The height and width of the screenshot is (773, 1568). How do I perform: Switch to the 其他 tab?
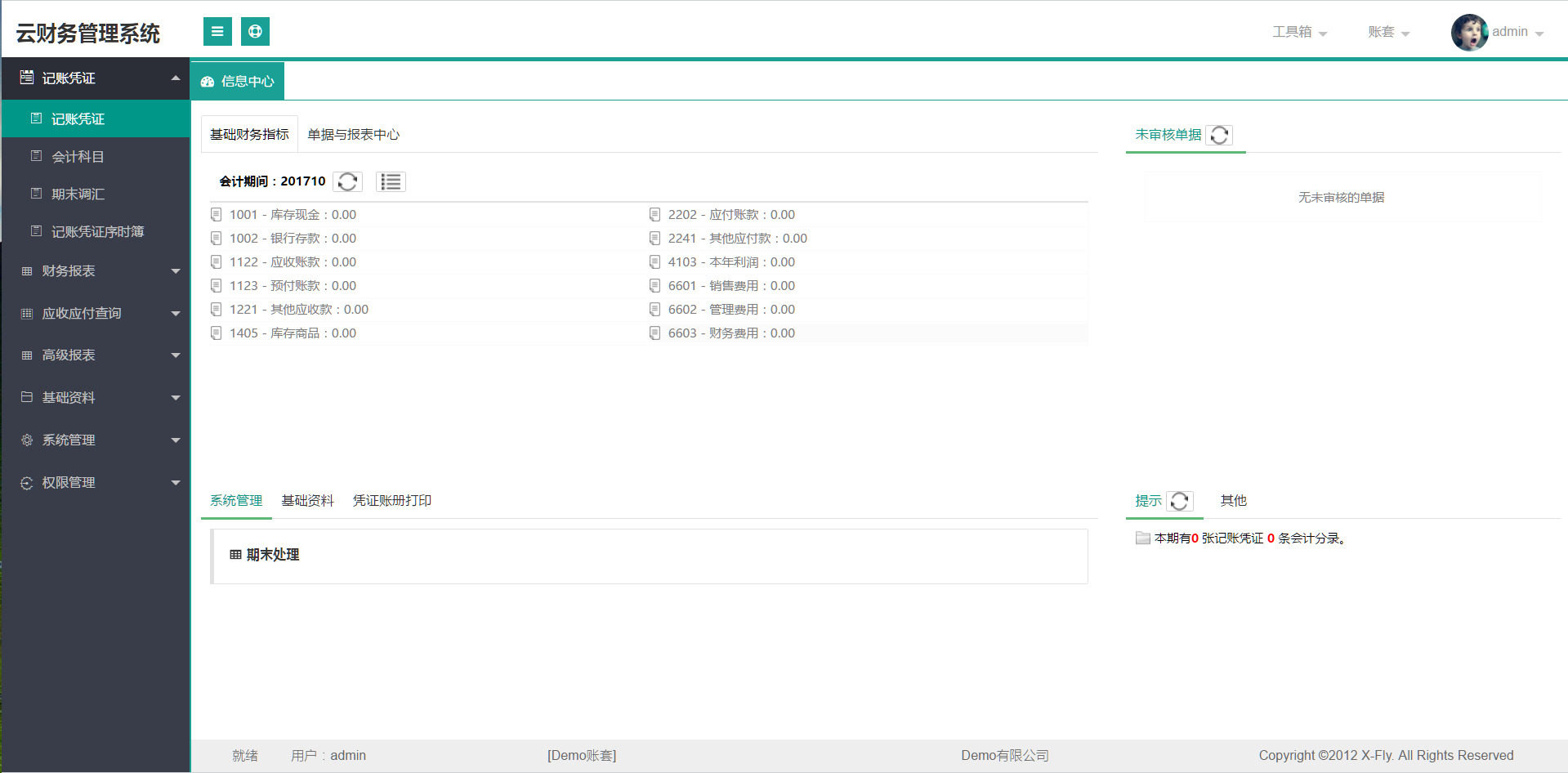pos(1233,501)
